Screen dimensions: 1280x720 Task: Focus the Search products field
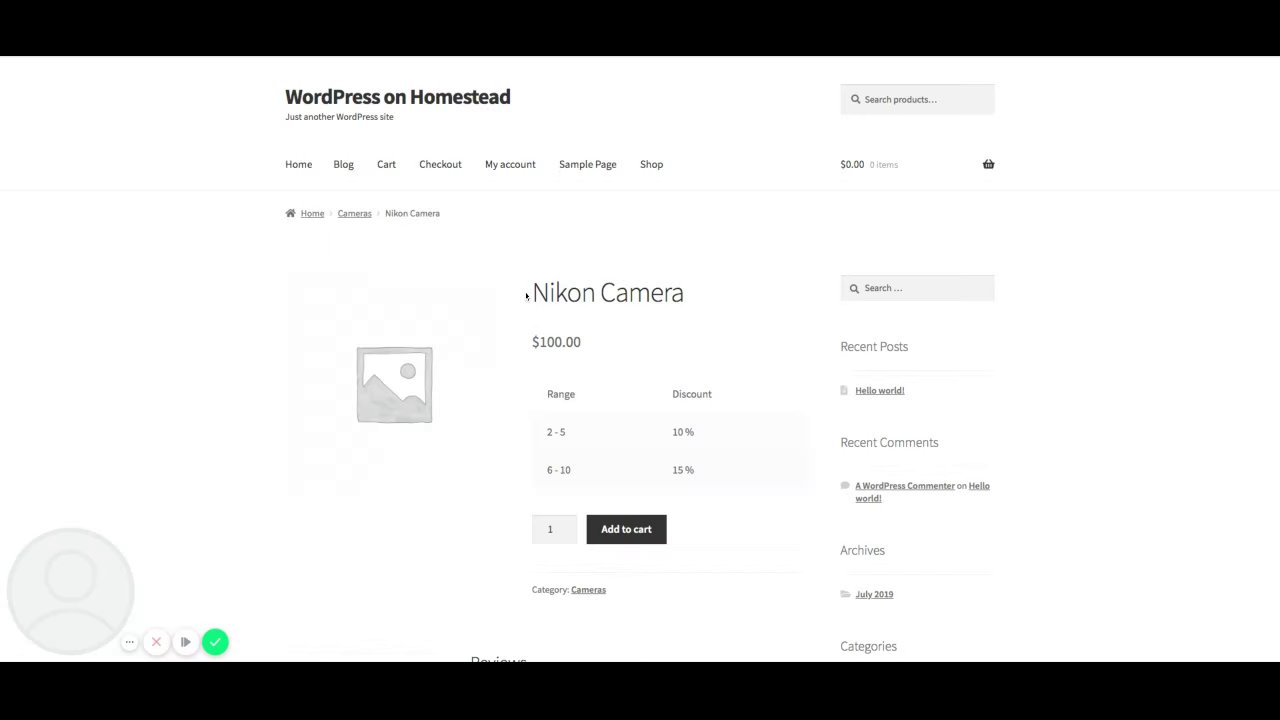coord(917,99)
